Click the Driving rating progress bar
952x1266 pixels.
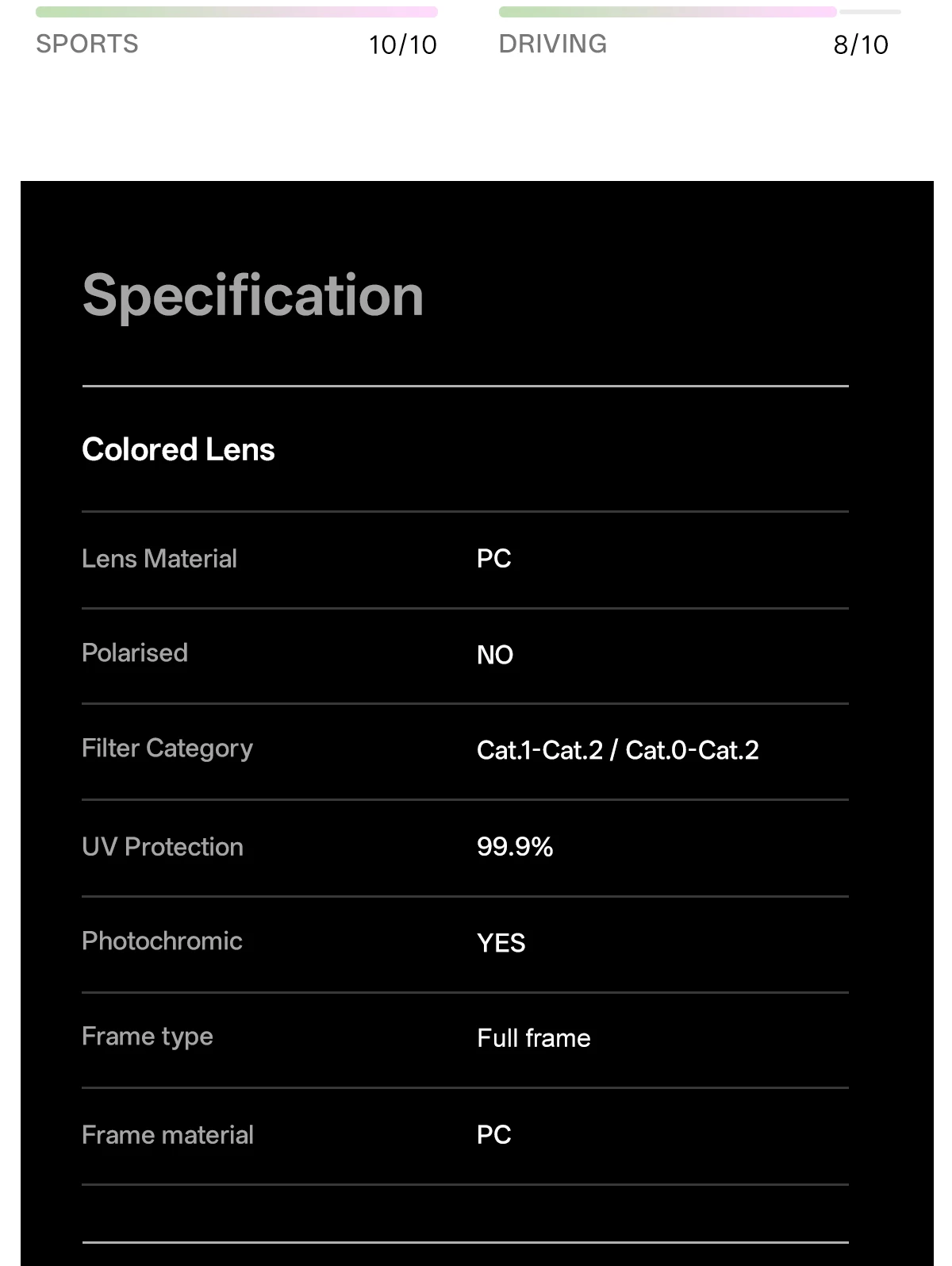click(x=700, y=12)
